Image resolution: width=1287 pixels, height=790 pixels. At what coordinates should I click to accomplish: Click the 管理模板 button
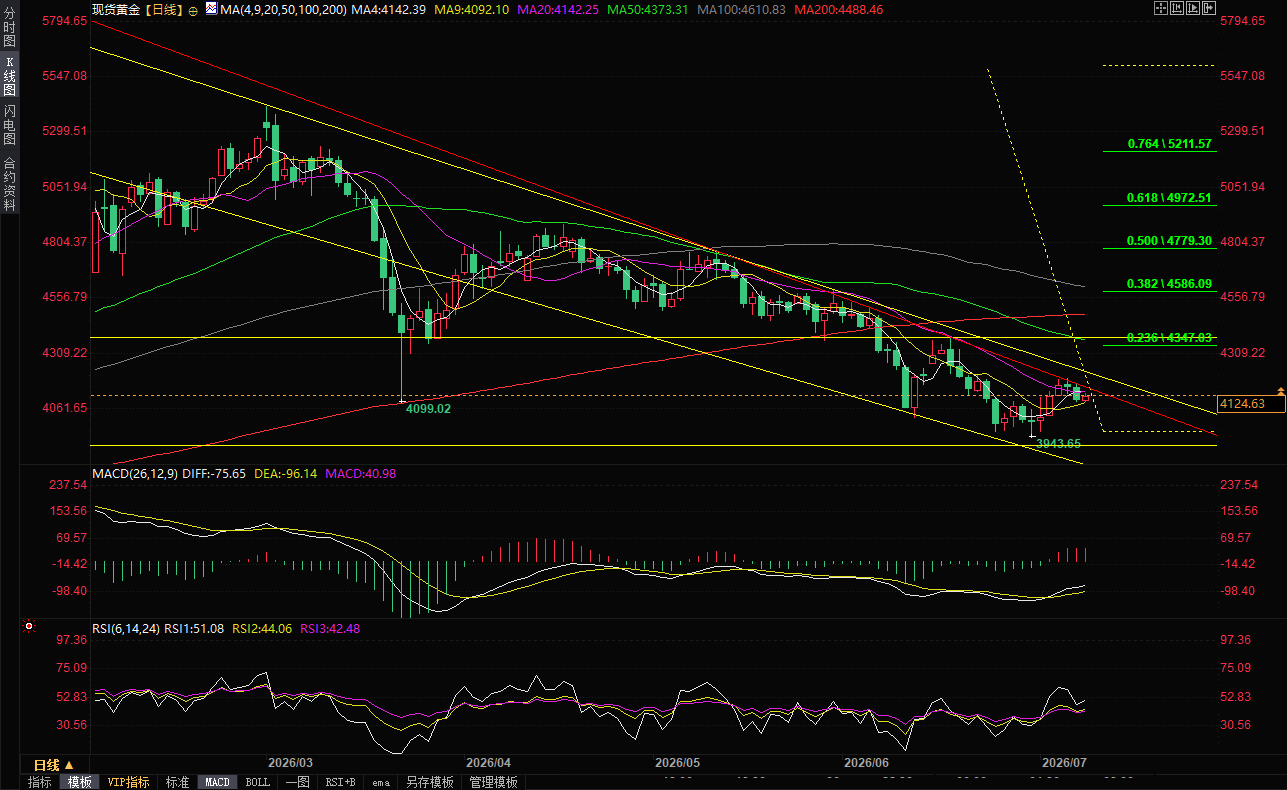click(494, 782)
